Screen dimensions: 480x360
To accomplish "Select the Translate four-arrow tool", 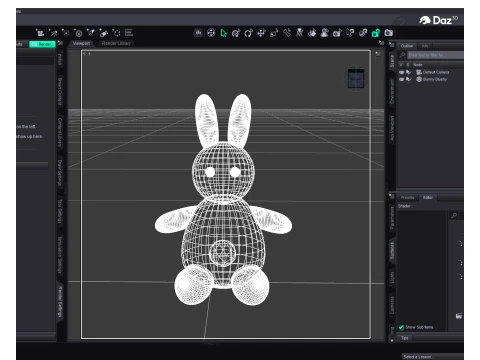I will (x=261, y=33).
